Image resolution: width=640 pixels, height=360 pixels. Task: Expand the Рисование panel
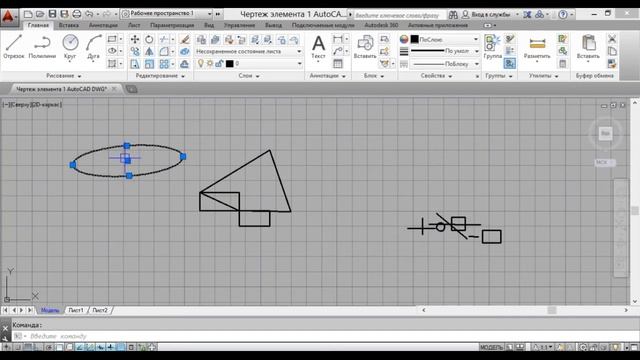coord(64,76)
